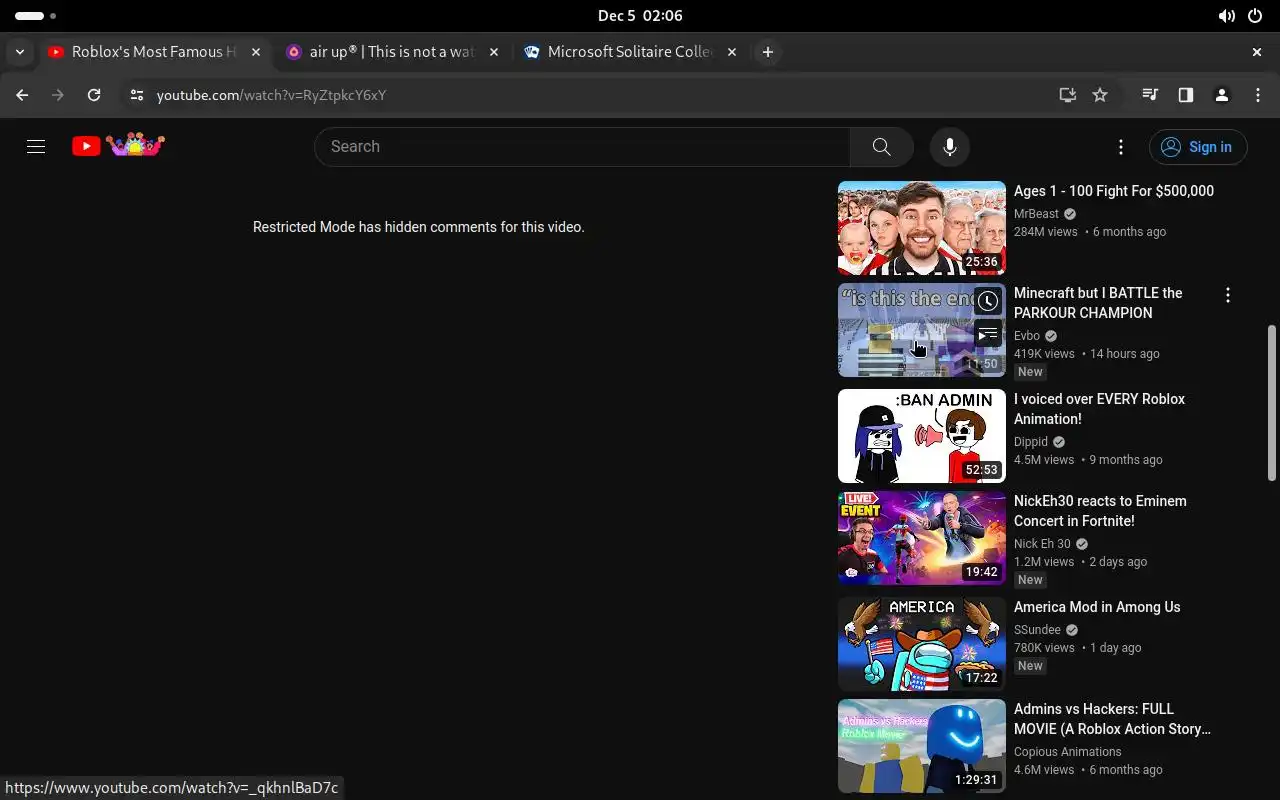Screen dimensions: 1280x800
Task: Install app icon in address bar
Action: 1067,95
